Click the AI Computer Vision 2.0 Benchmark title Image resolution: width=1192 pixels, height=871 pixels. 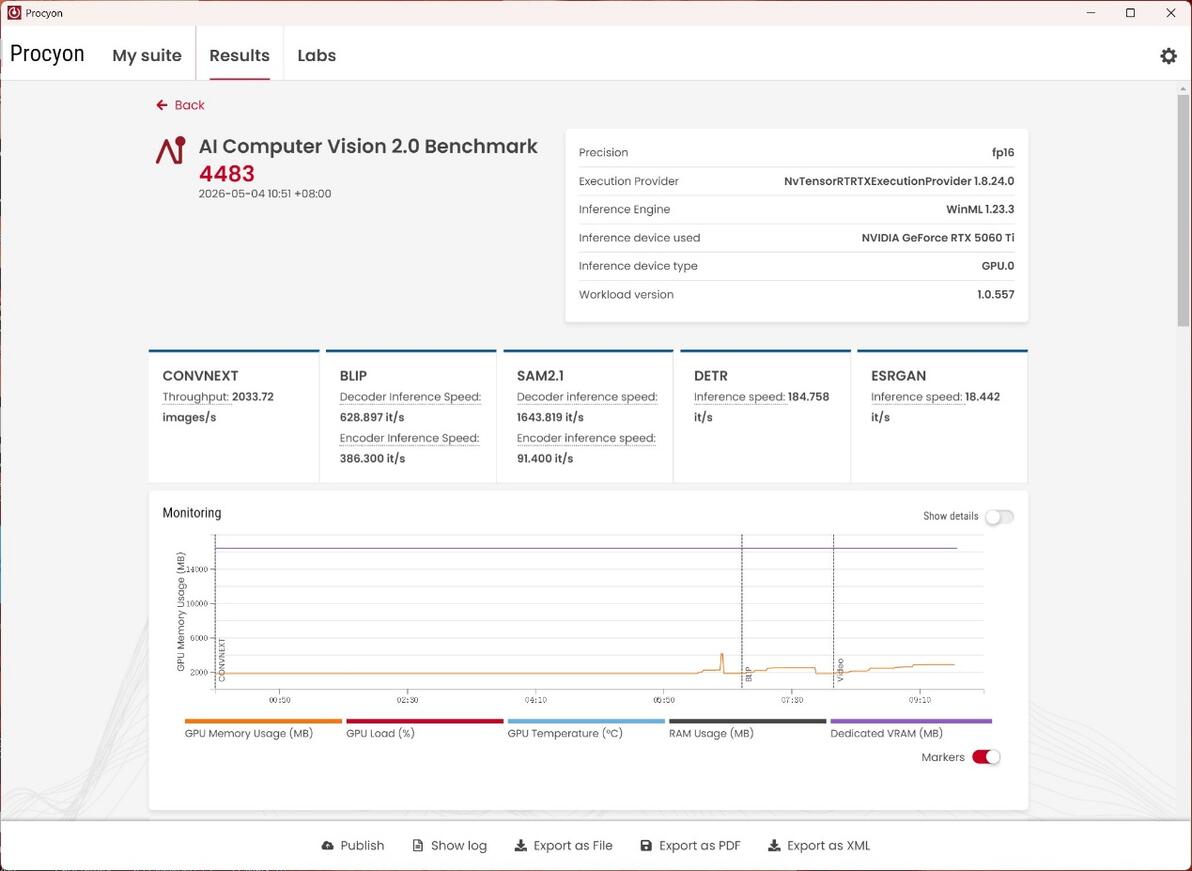(x=368, y=146)
